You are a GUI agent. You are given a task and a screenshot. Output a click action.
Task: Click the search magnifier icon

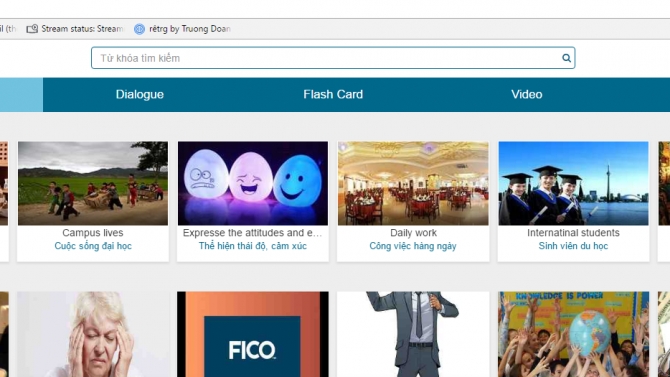click(x=566, y=58)
